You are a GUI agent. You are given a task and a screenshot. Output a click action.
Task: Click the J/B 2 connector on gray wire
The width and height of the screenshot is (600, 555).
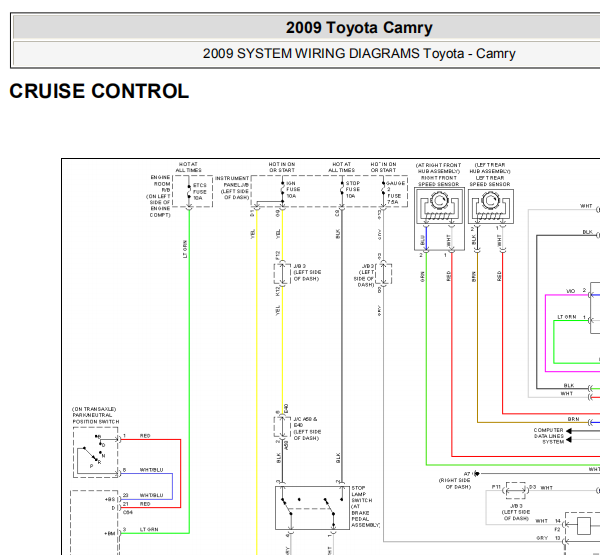383,273
